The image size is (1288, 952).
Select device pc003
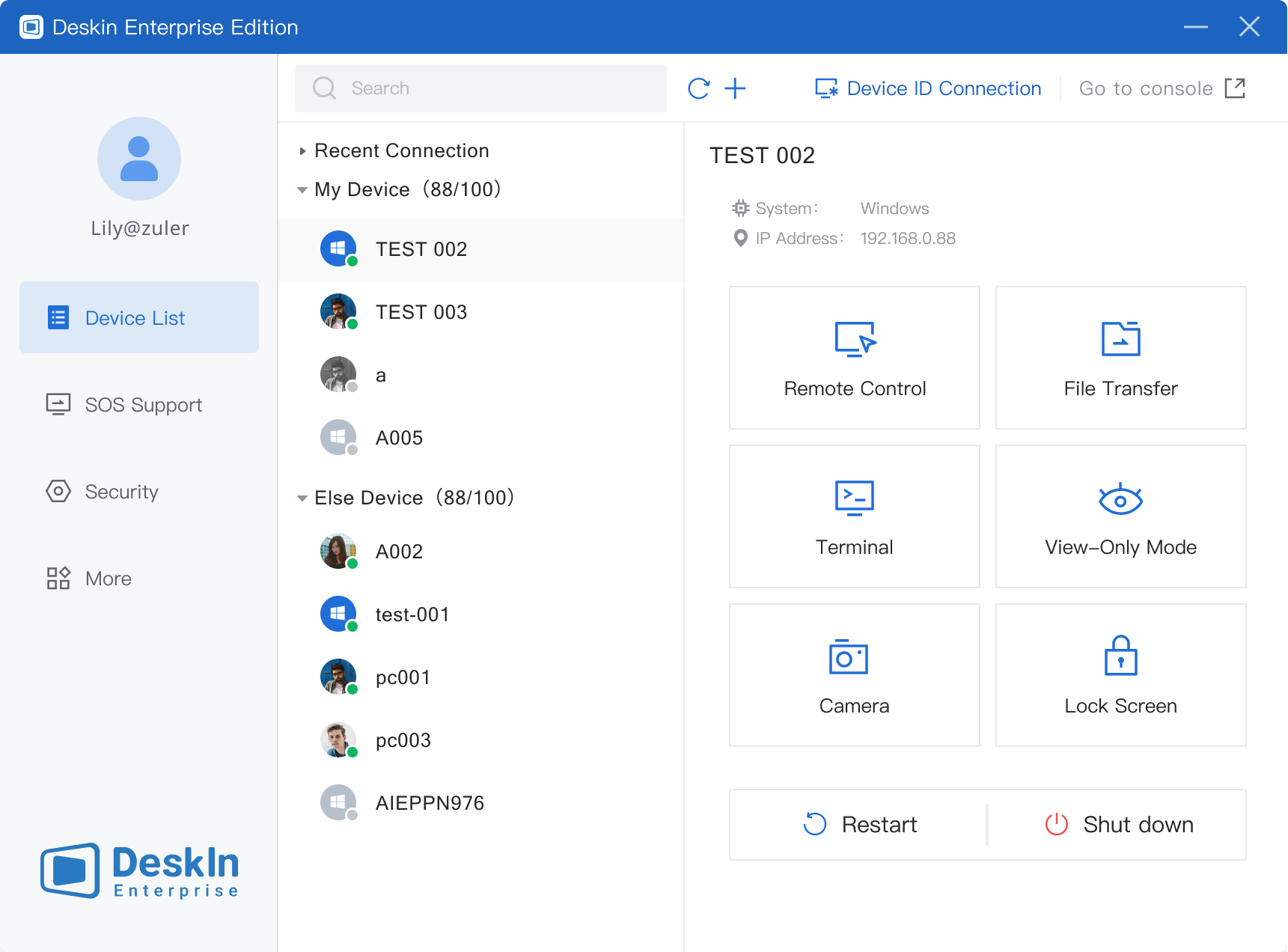pyautogui.click(x=481, y=739)
